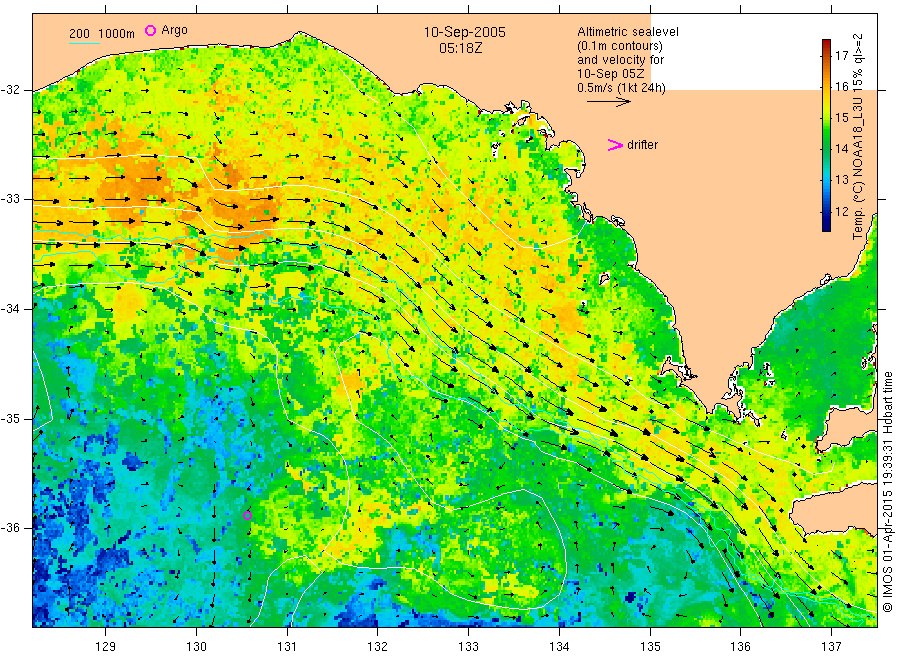Image resolution: width=900 pixels, height=660 pixels.
Task: Click the longitude axis label '134'
Action: point(559,647)
